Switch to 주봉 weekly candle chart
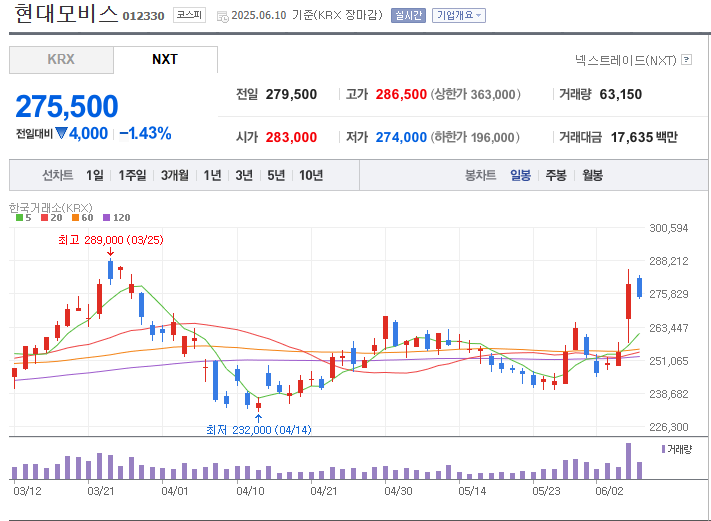 click(x=556, y=175)
